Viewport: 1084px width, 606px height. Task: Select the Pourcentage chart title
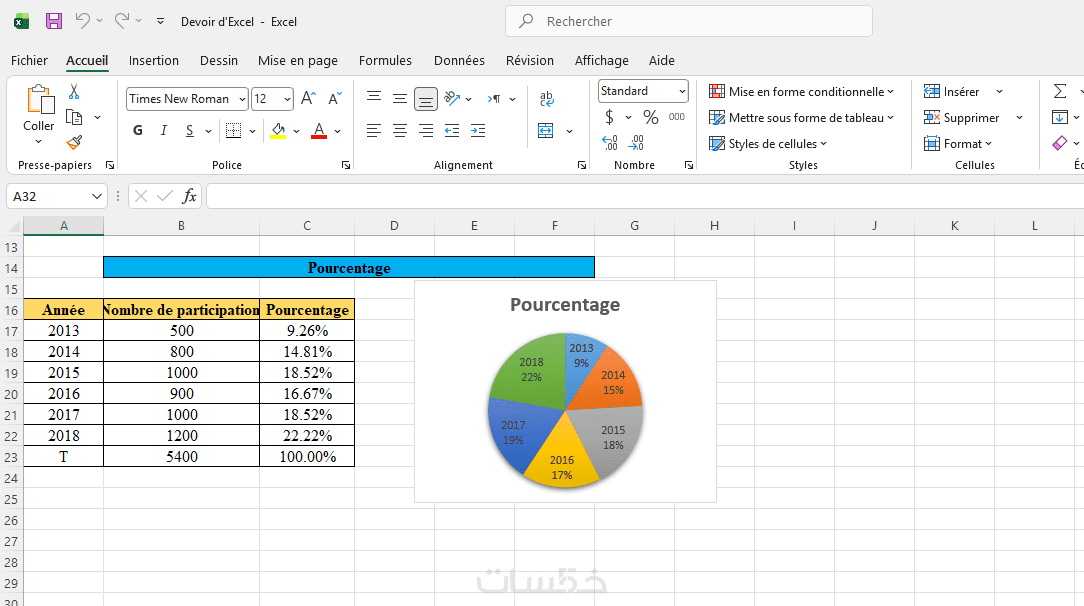(x=565, y=305)
